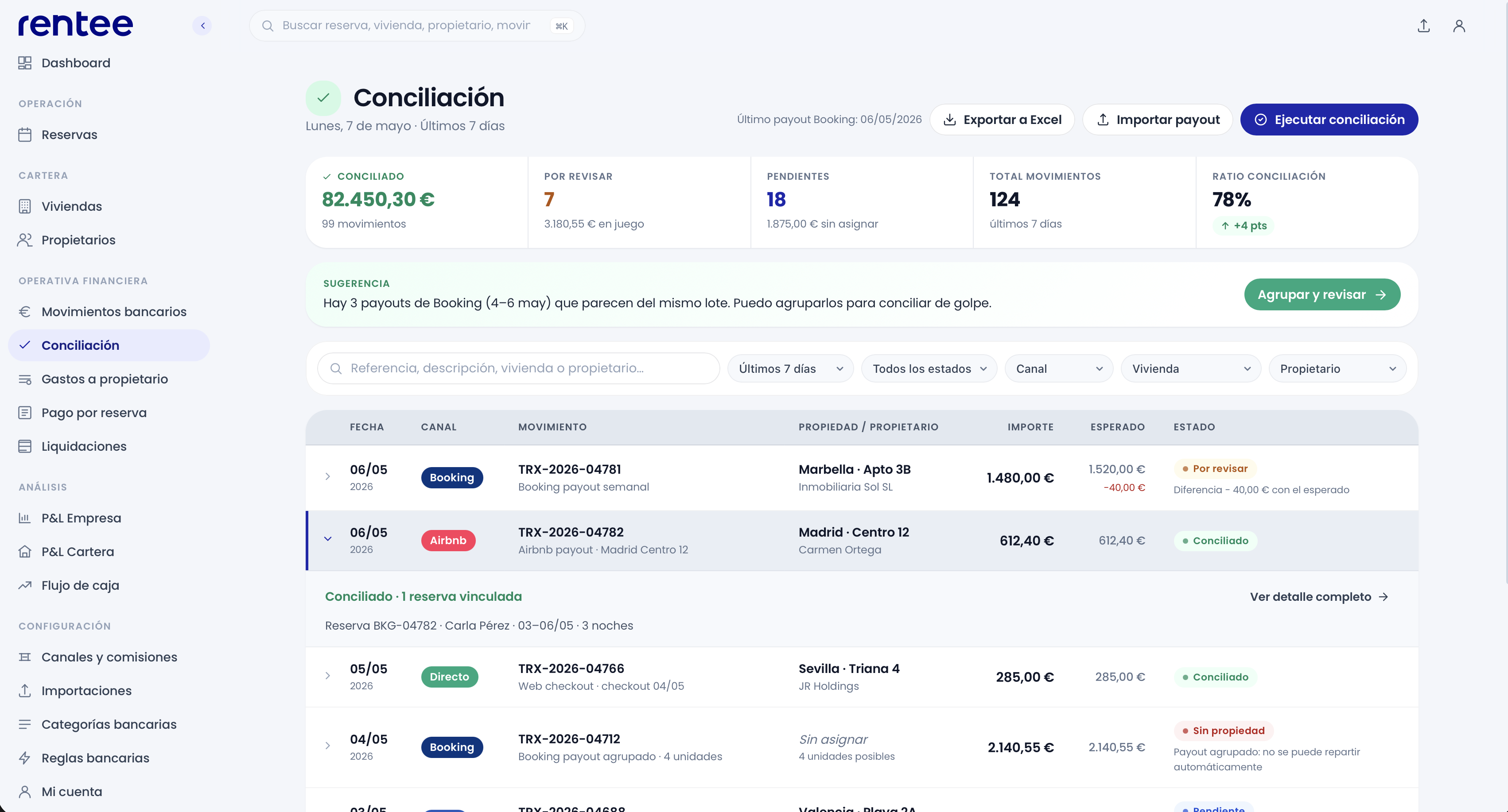Click the Categorías bancarias lines icon

coord(25,724)
